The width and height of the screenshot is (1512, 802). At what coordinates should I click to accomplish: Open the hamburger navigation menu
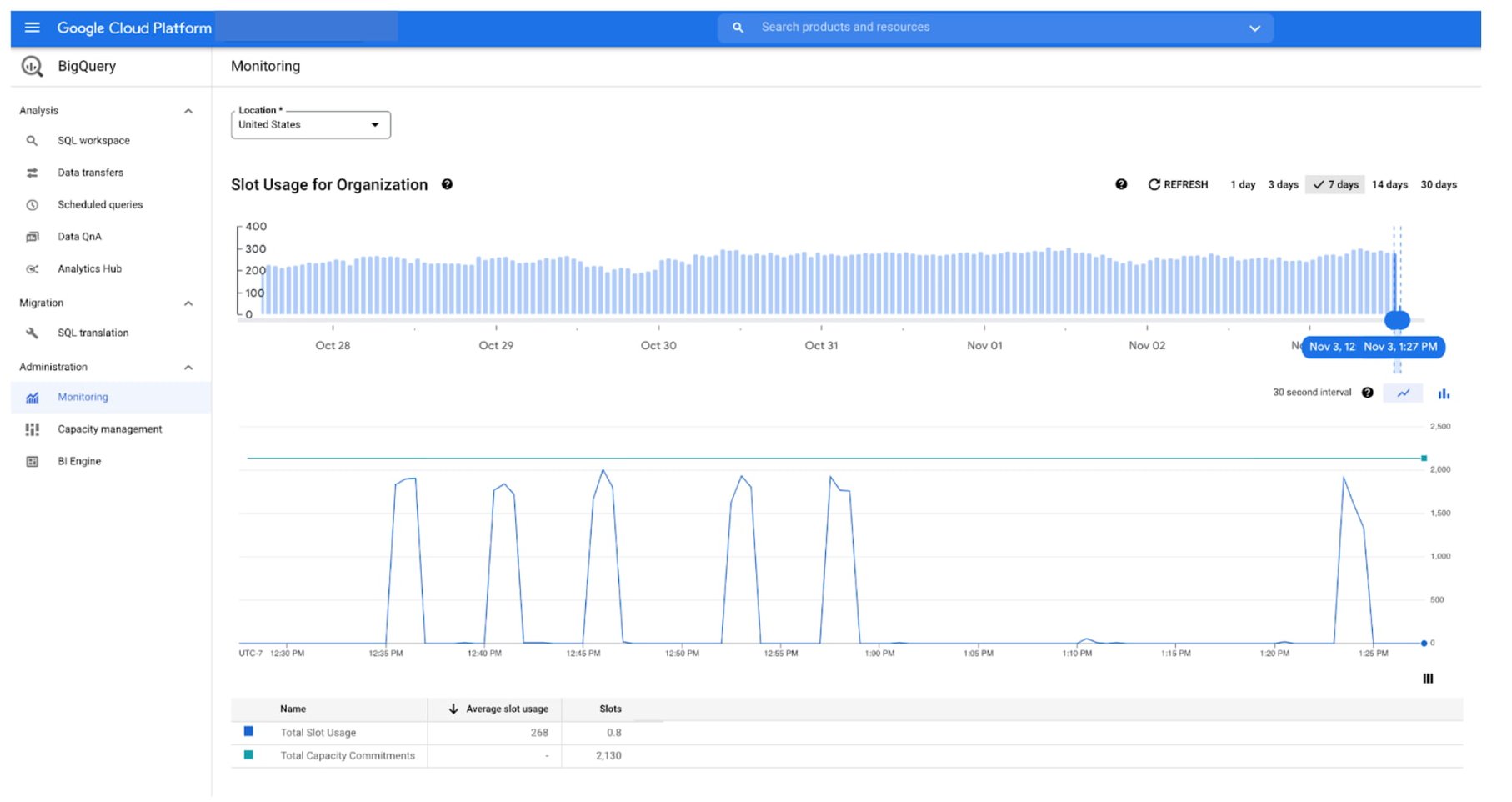coord(32,28)
